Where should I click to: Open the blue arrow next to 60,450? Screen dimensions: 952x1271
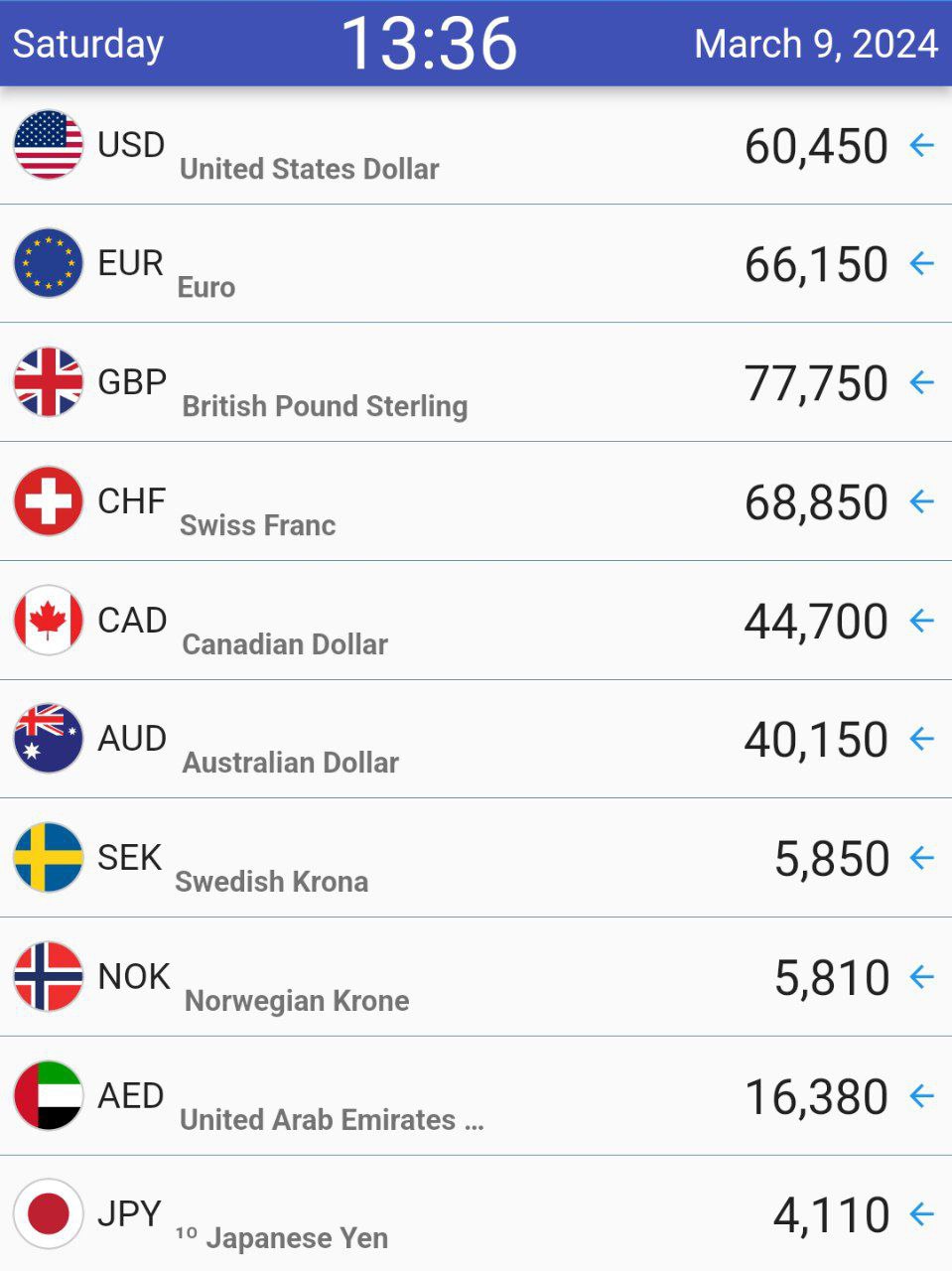point(922,146)
